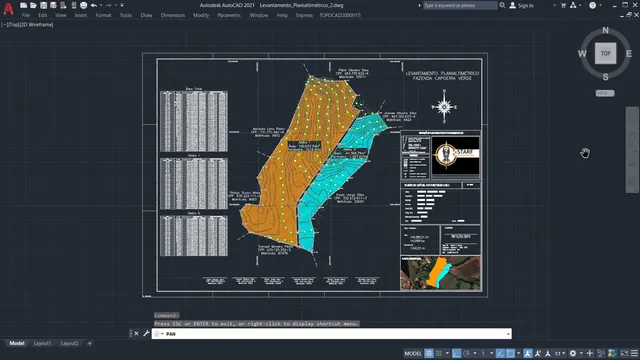Click the MODEL space status bar button
640x360 pixels.
coord(413,353)
